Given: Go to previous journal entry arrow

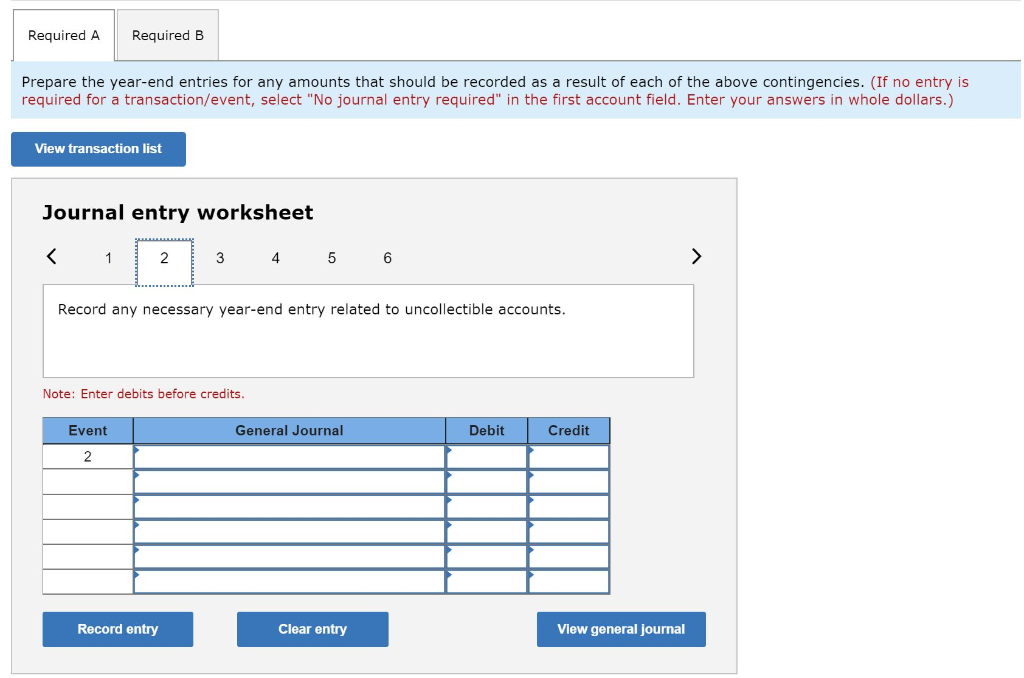Looking at the screenshot, I should click(52, 256).
